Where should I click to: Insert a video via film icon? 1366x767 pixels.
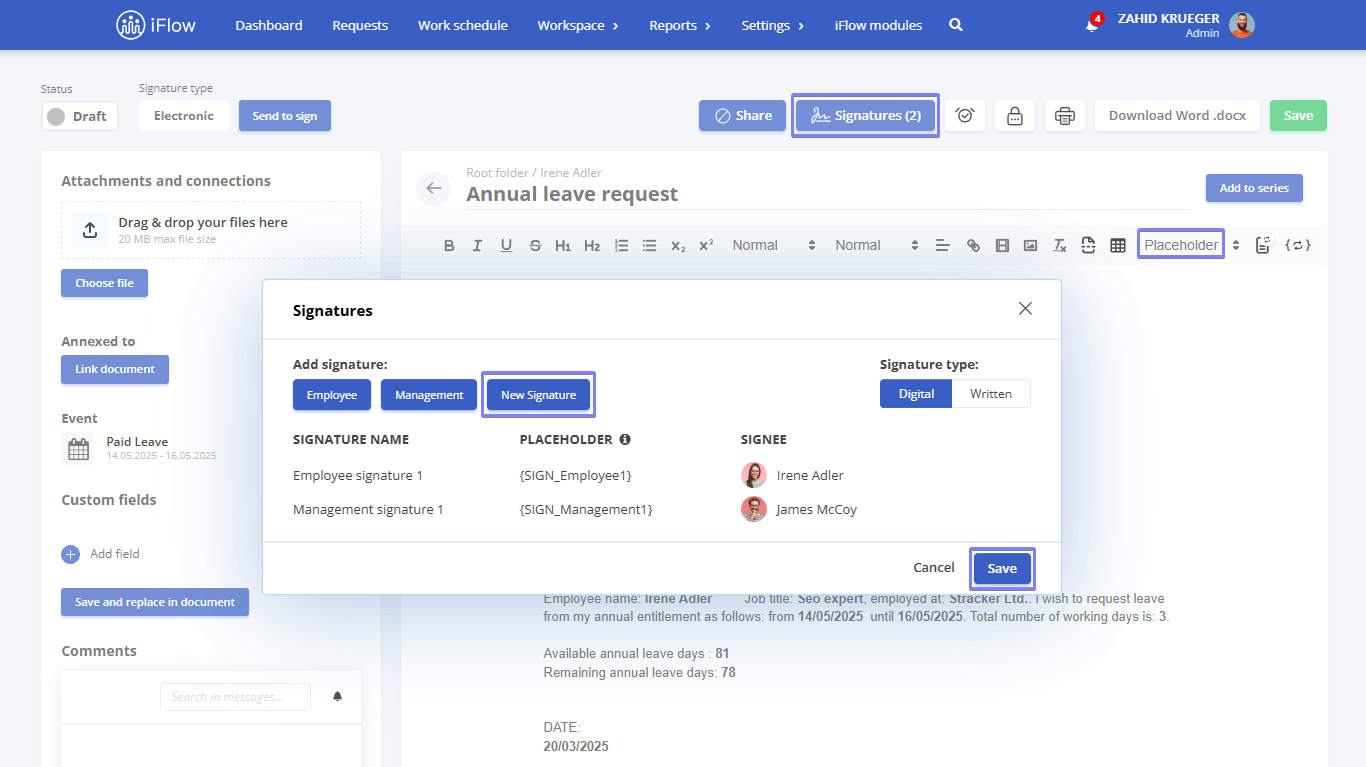[x=1002, y=245]
